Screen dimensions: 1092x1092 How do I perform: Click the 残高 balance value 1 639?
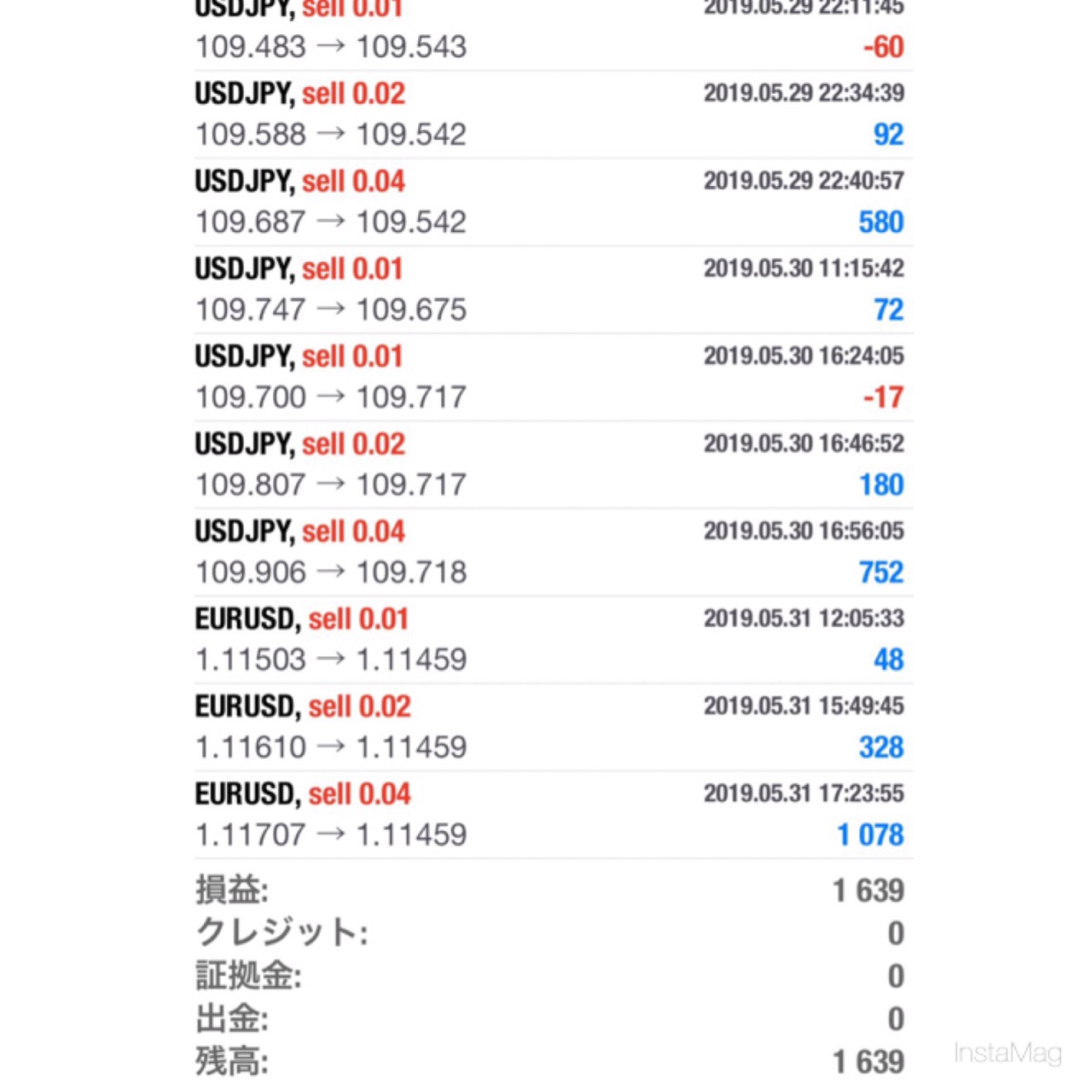click(868, 1061)
